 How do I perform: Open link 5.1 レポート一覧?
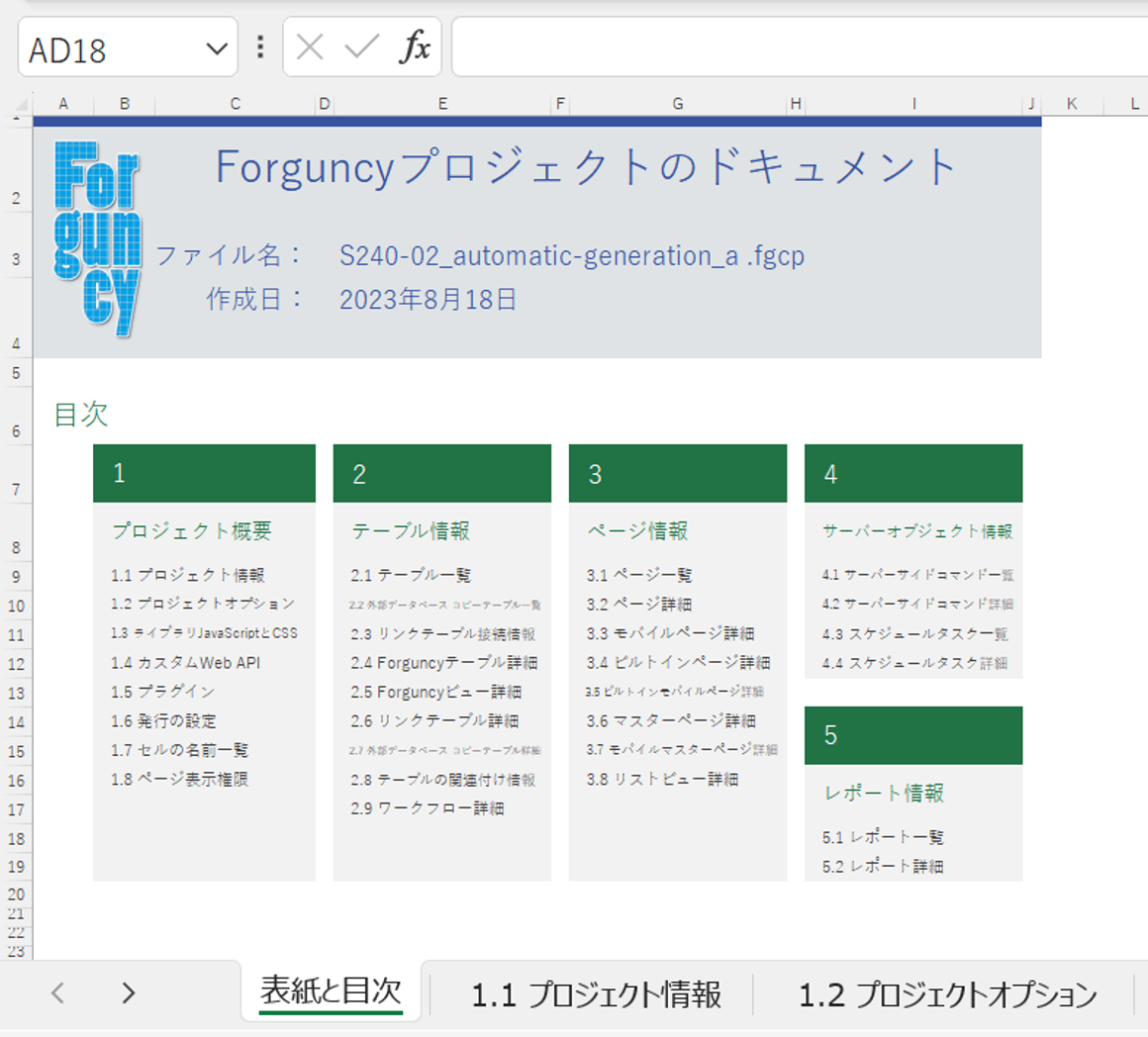click(882, 837)
